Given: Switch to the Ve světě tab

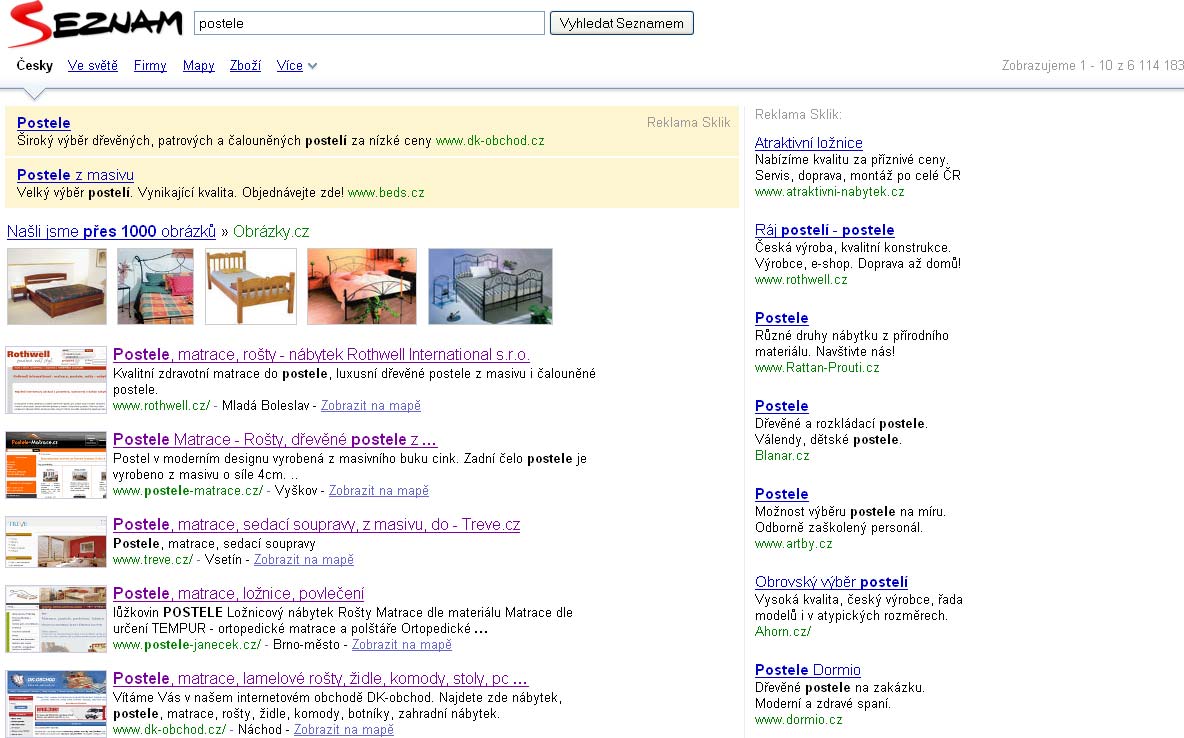Looking at the screenshot, I should coord(93,66).
